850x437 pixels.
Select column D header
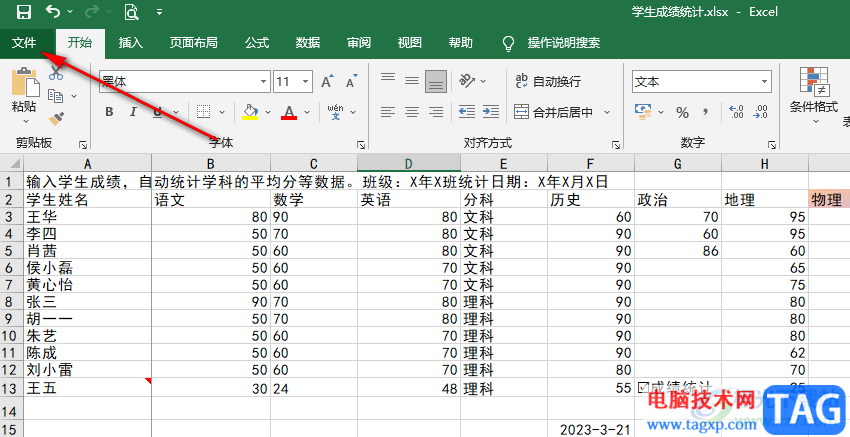pyautogui.click(x=409, y=163)
